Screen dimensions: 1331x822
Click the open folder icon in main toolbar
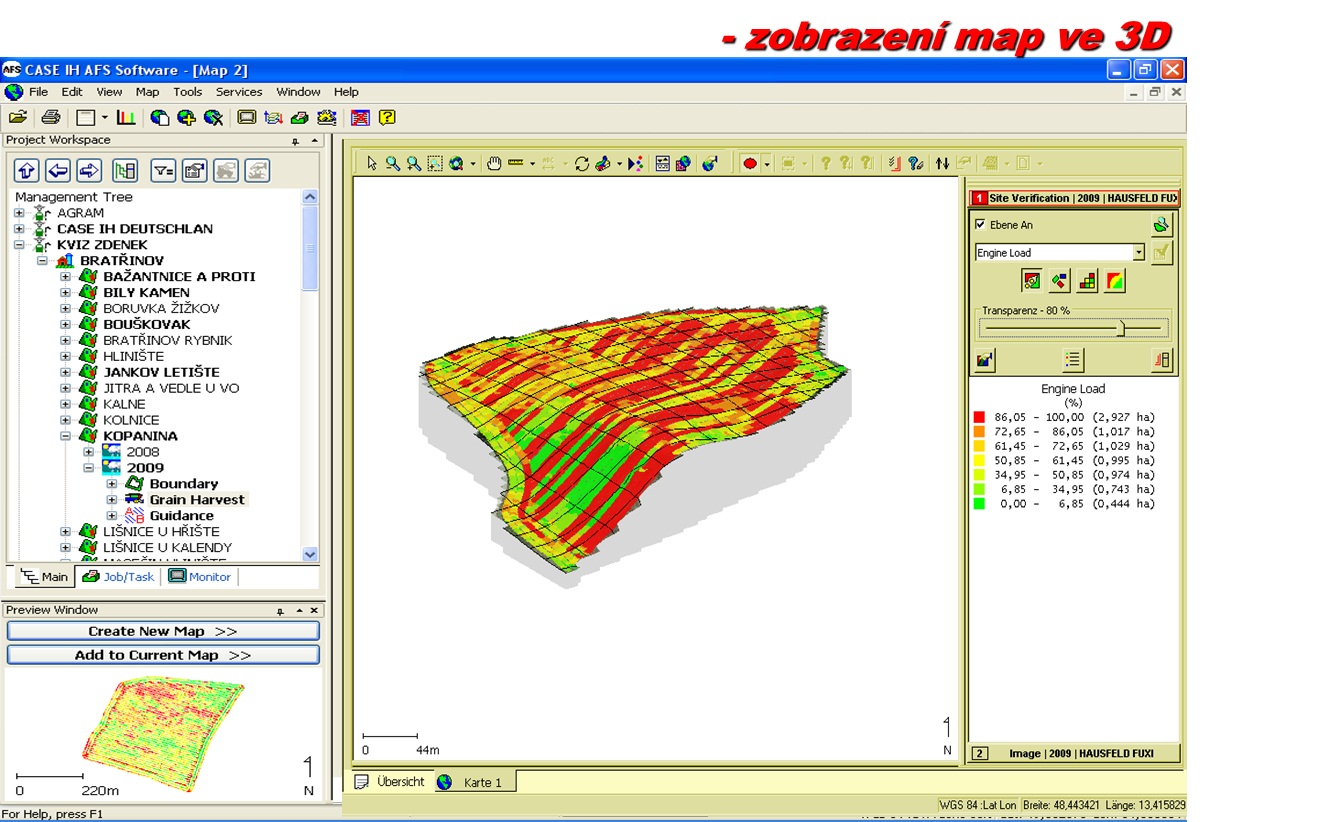pyautogui.click(x=17, y=118)
